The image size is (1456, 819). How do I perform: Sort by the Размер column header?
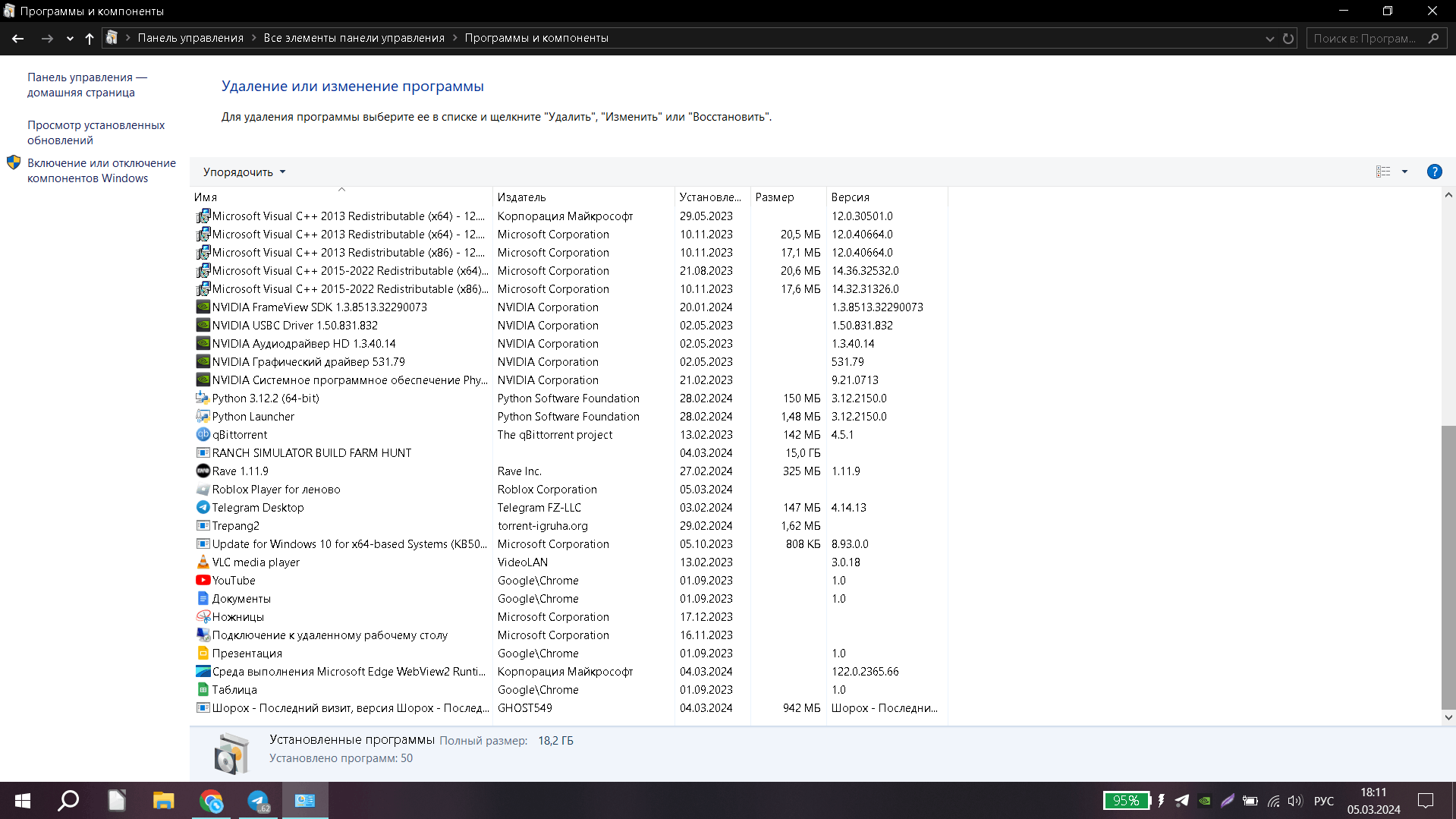click(x=788, y=197)
